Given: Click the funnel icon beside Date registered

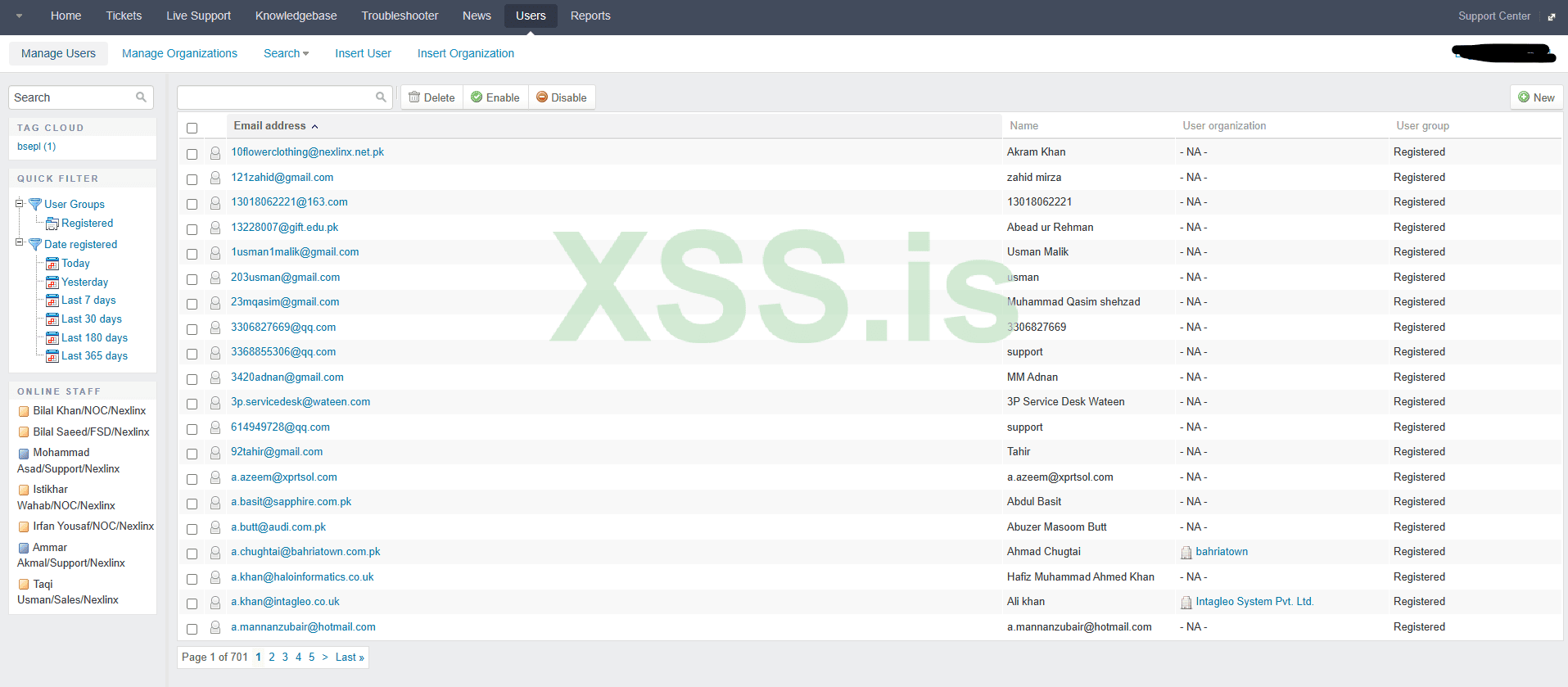Looking at the screenshot, I should [35, 244].
